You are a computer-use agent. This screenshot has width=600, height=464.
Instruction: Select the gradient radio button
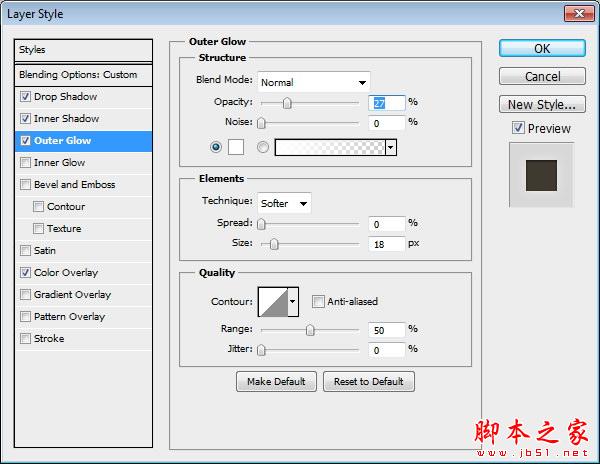click(x=263, y=147)
